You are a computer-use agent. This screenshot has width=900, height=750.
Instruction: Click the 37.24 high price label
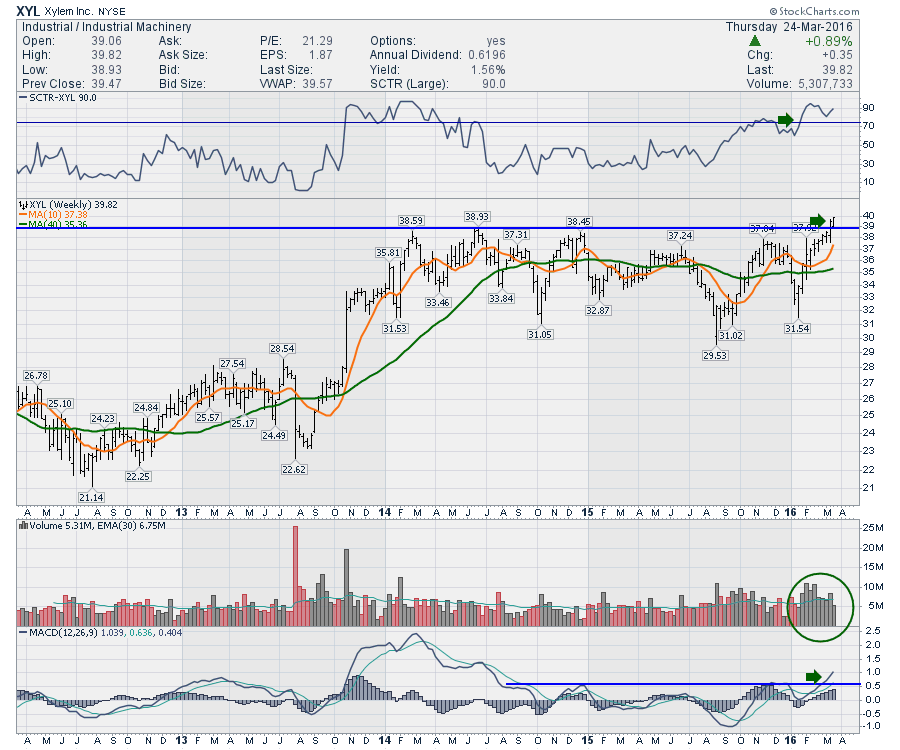click(680, 235)
